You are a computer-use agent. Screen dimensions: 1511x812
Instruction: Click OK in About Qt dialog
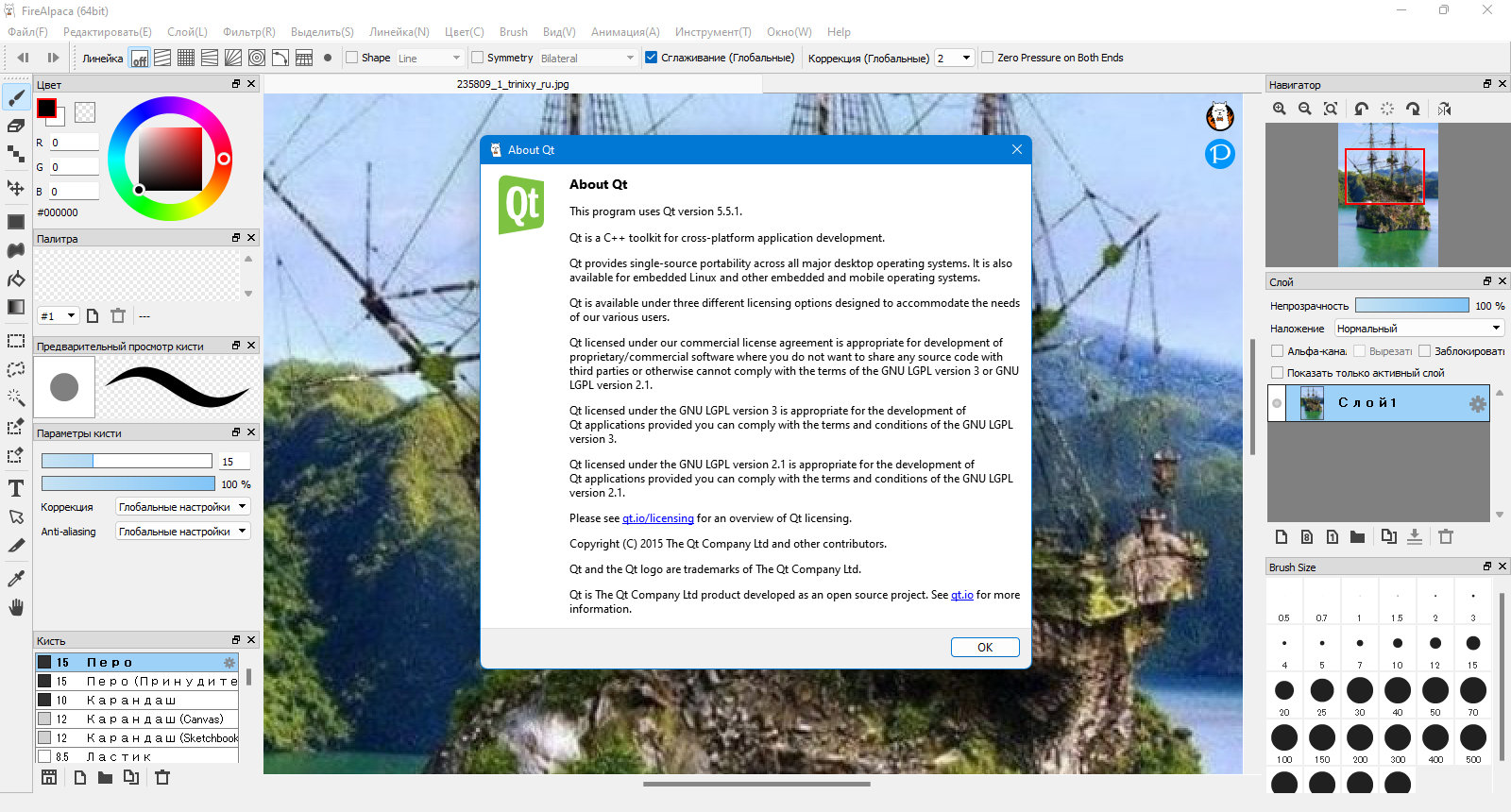(x=985, y=647)
